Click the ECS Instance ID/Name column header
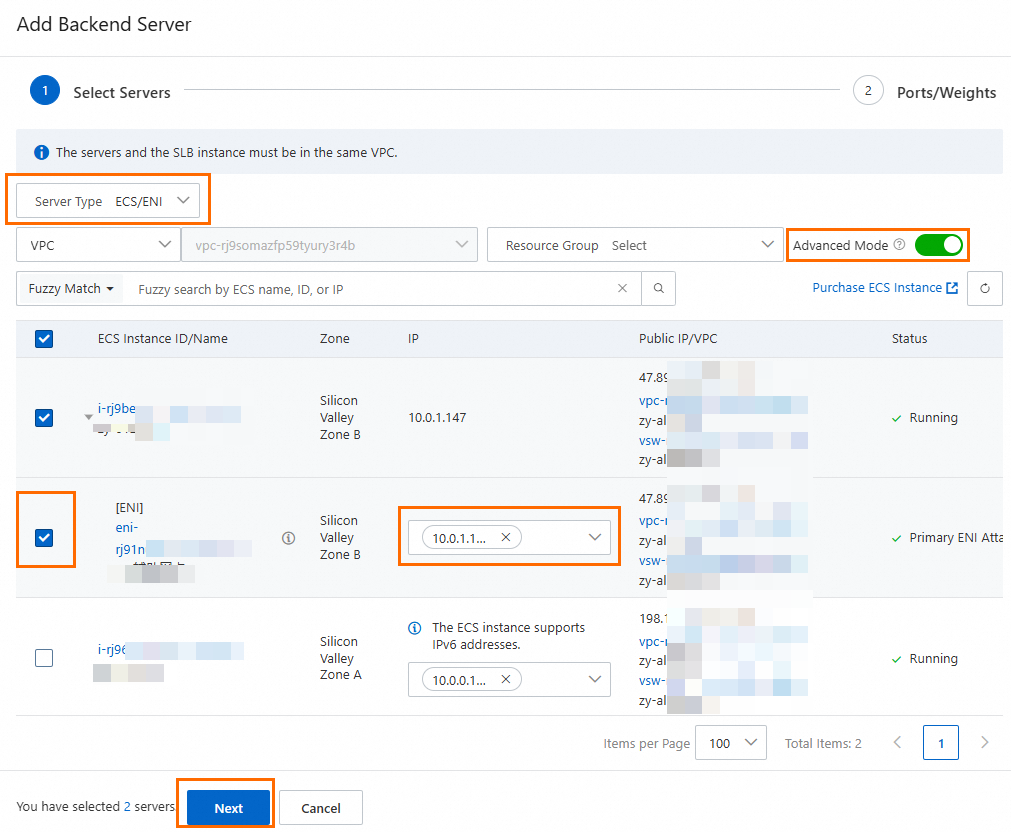The image size is (1011, 832). coord(162,339)
